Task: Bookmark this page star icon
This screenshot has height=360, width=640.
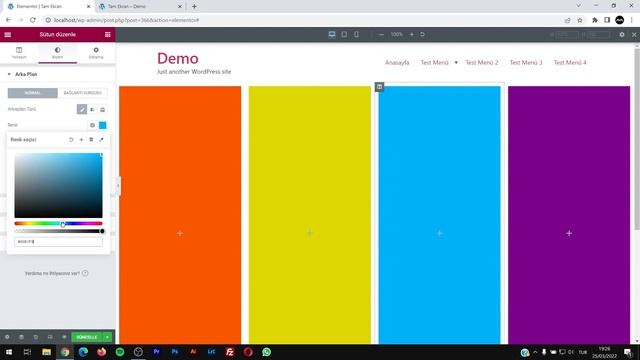Action: (580, 20)
